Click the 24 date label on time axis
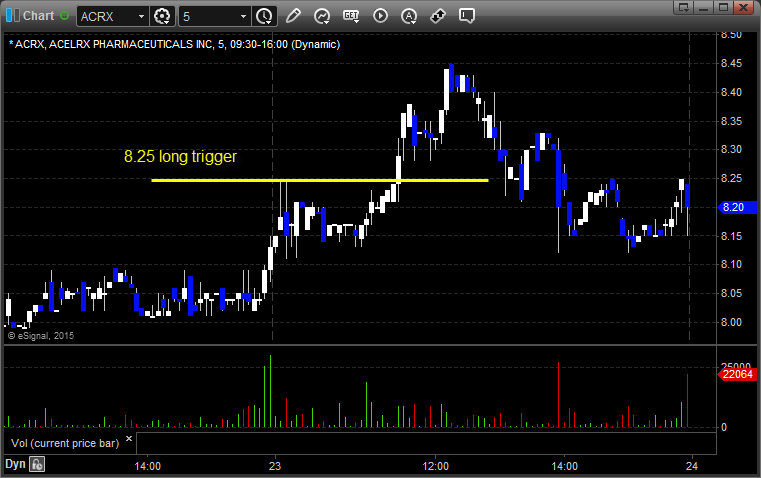761x478 pixels. pyautogui.click(x=692, y=466)
